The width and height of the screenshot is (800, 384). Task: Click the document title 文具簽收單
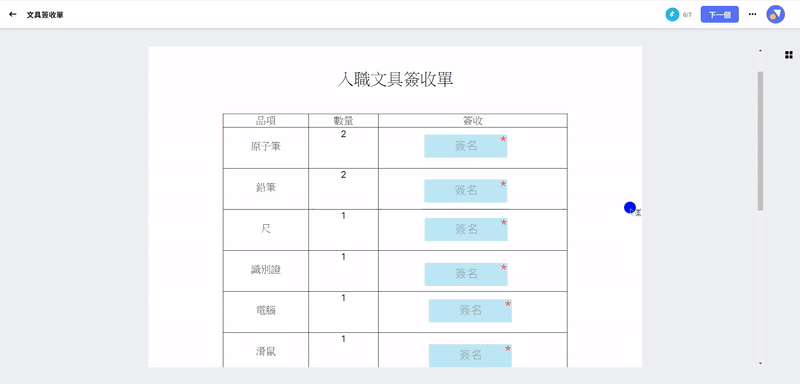point(45,15)
